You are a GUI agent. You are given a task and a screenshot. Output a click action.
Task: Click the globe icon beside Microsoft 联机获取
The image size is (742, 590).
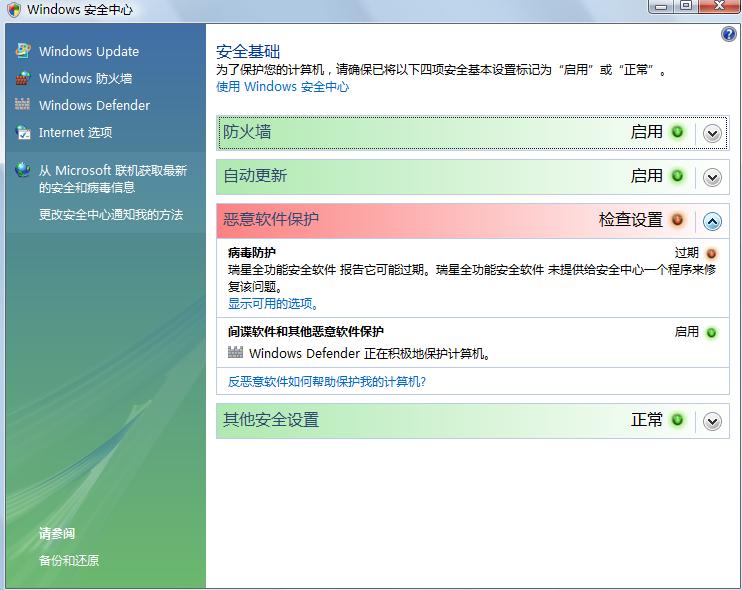(23, 170)
